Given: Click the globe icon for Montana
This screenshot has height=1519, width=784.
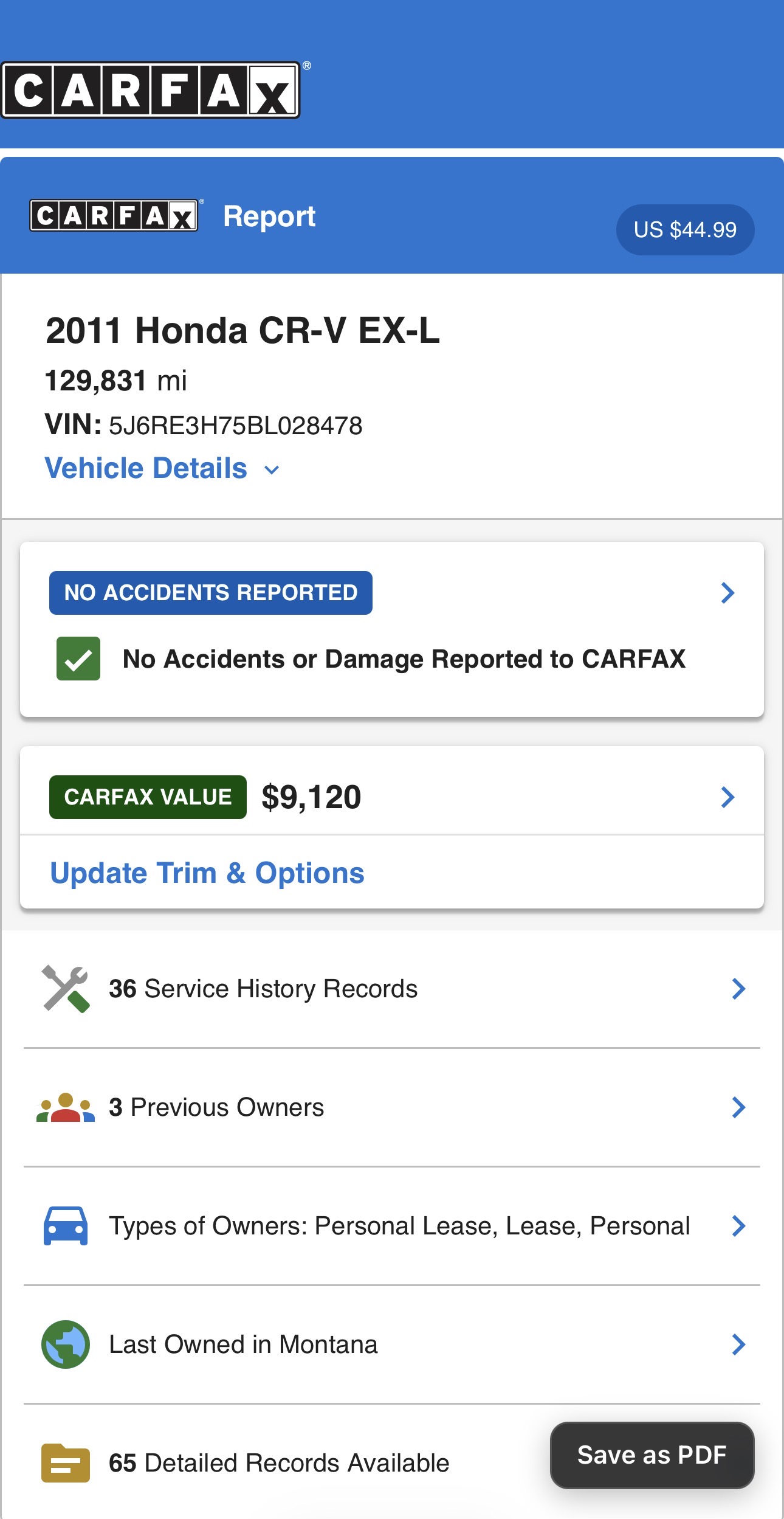Looking at the screenshot, I should coord(66,1344).
